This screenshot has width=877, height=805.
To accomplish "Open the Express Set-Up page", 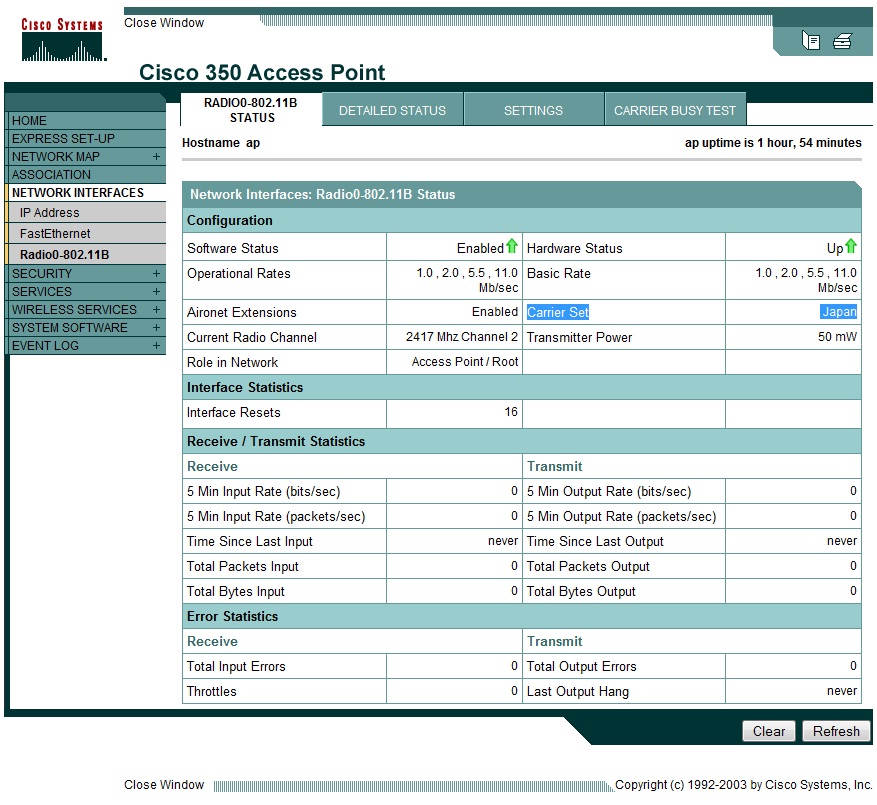I will coord(63,139).
